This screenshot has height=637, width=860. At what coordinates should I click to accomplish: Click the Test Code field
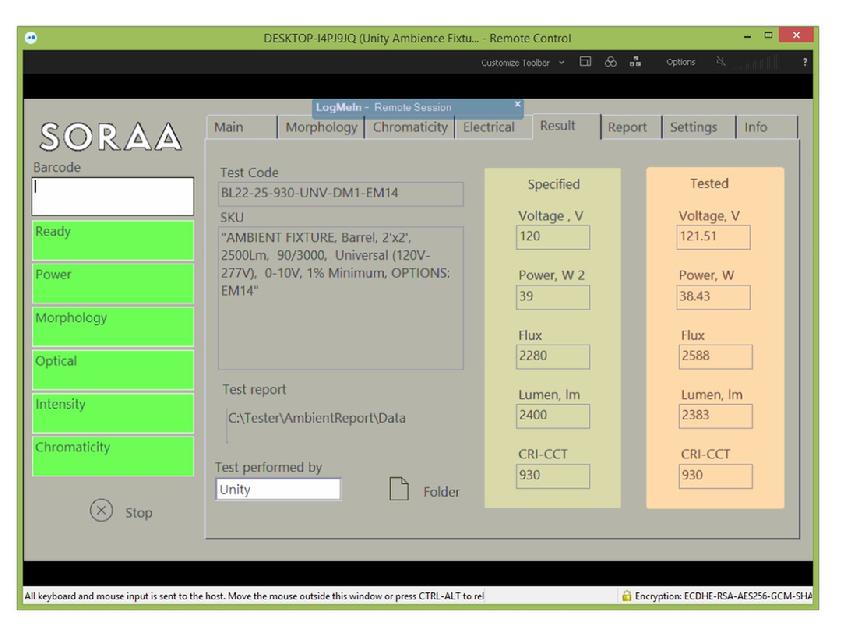tap(341, 194)
